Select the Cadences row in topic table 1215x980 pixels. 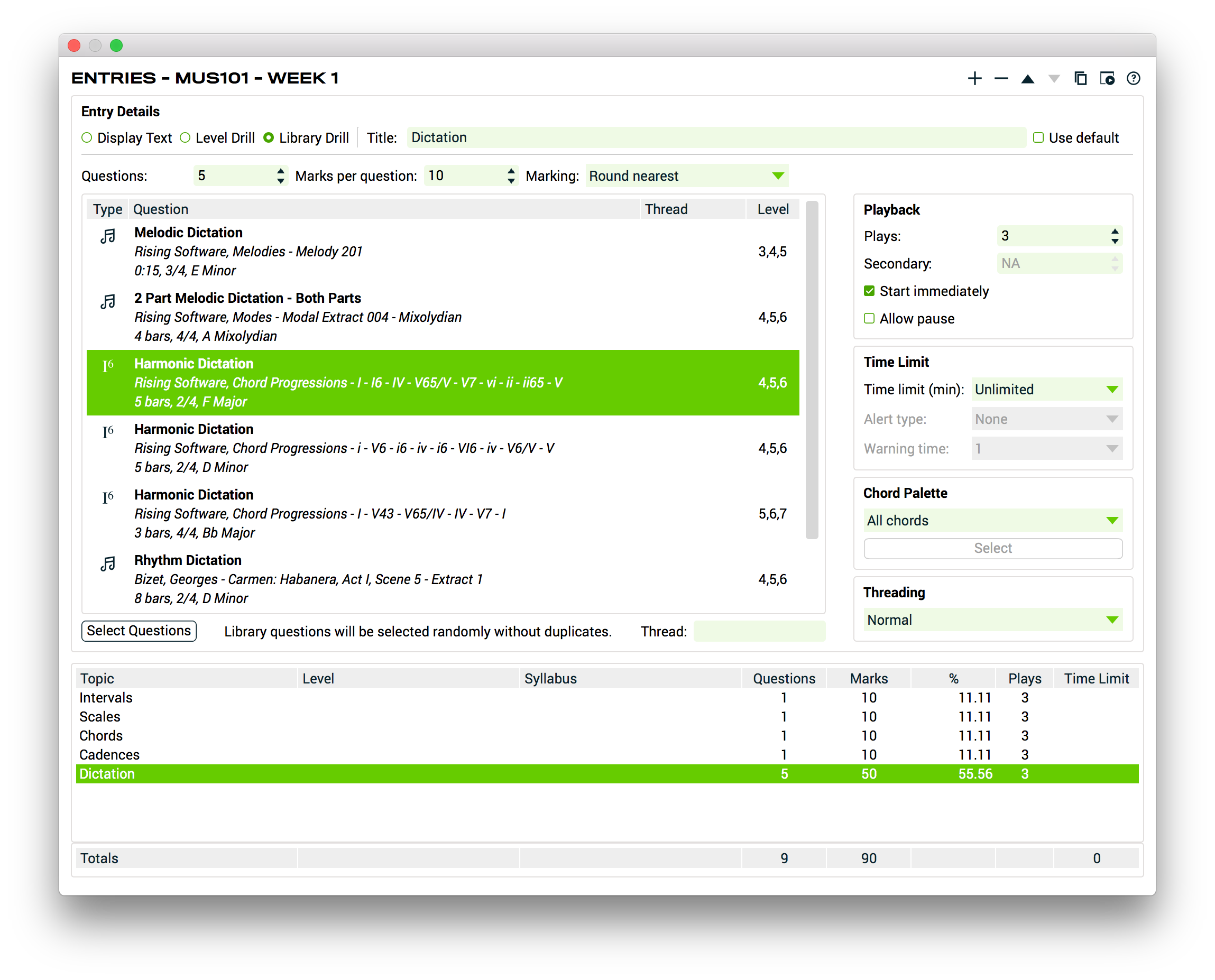click(109, 755)
